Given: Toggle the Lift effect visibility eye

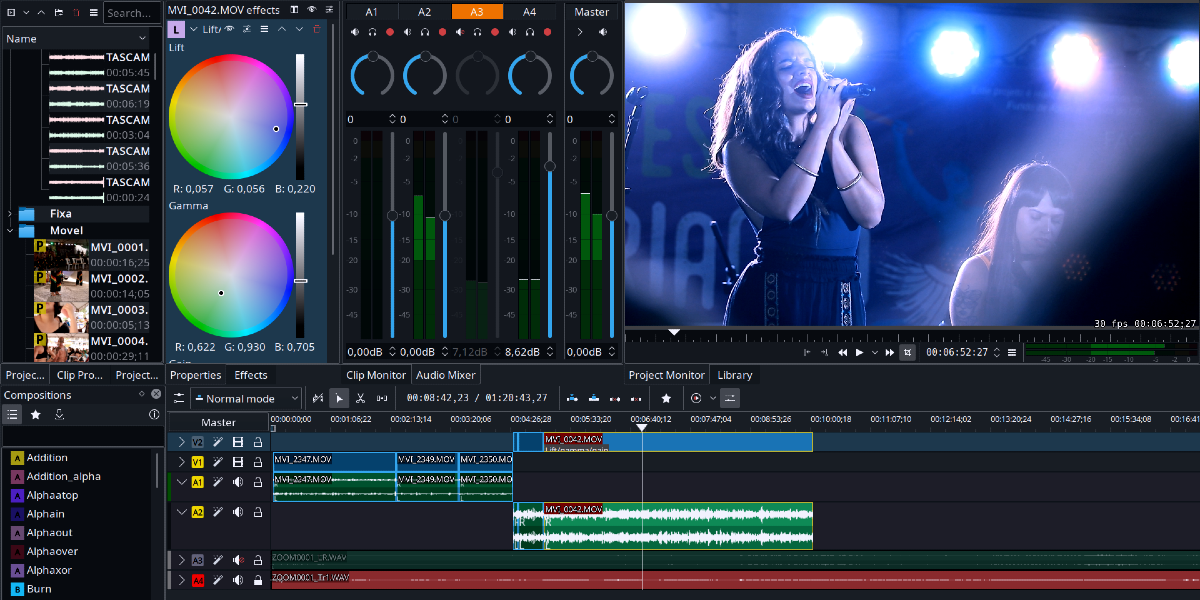Looking at the screenshot, I should point(230,30).
